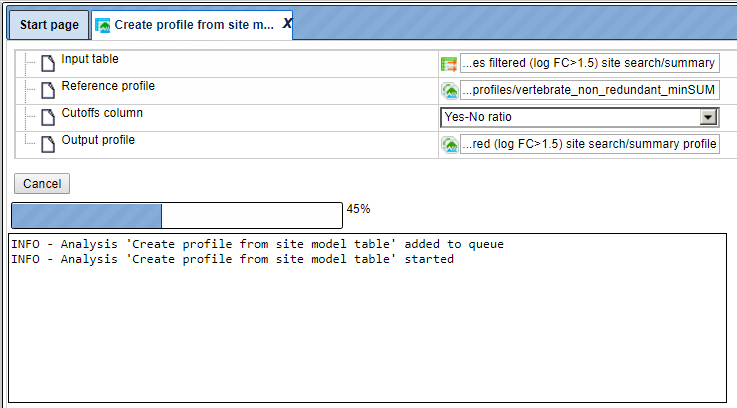Cancel the running analysis
The height and width of the screenshot is (408, 737).
pyautogui.click(x=42, y=183)
